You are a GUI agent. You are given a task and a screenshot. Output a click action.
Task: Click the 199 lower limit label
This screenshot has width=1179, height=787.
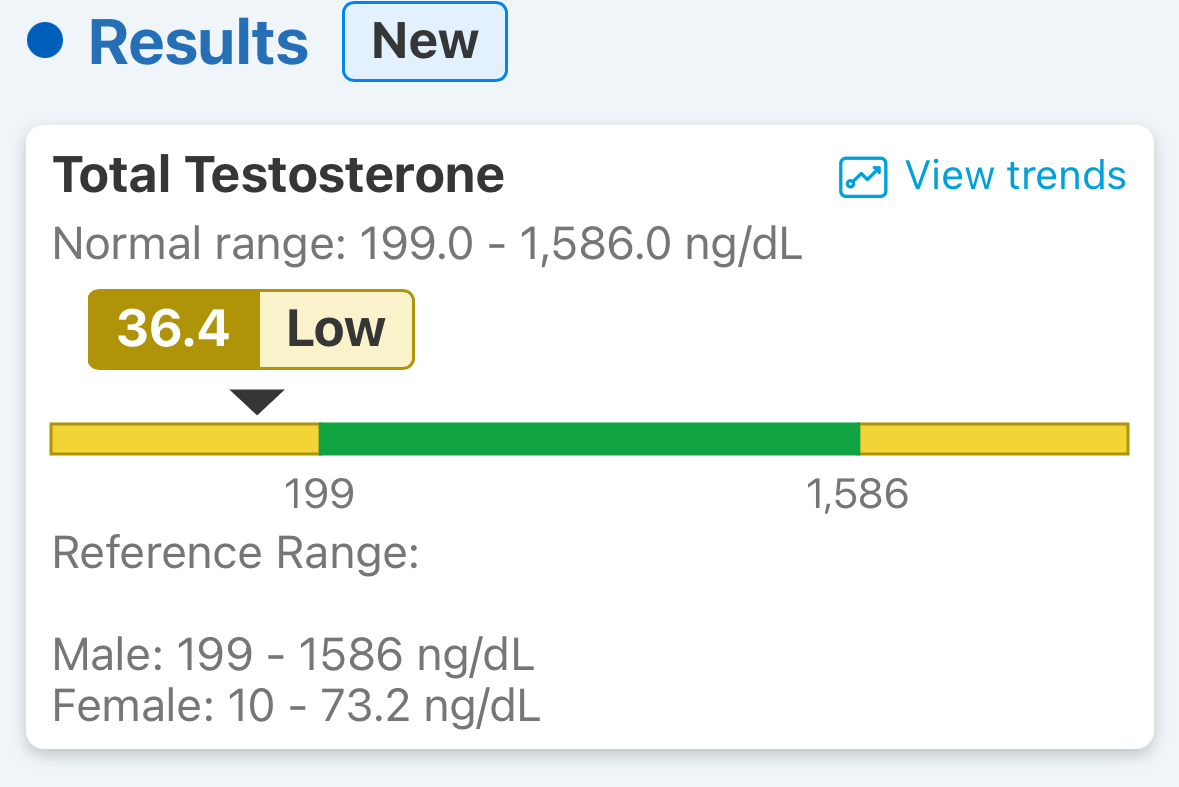(x=319, y=494)
